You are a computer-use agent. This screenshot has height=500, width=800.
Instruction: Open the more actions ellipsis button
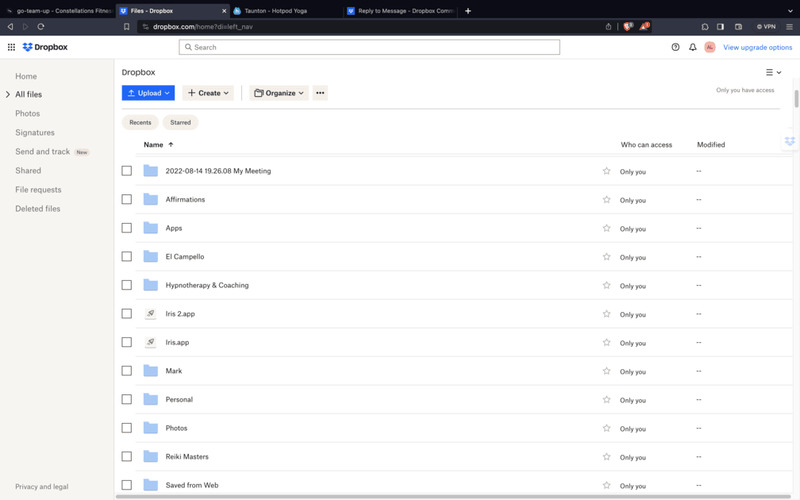pyautogui.click(x=320, y=93)
